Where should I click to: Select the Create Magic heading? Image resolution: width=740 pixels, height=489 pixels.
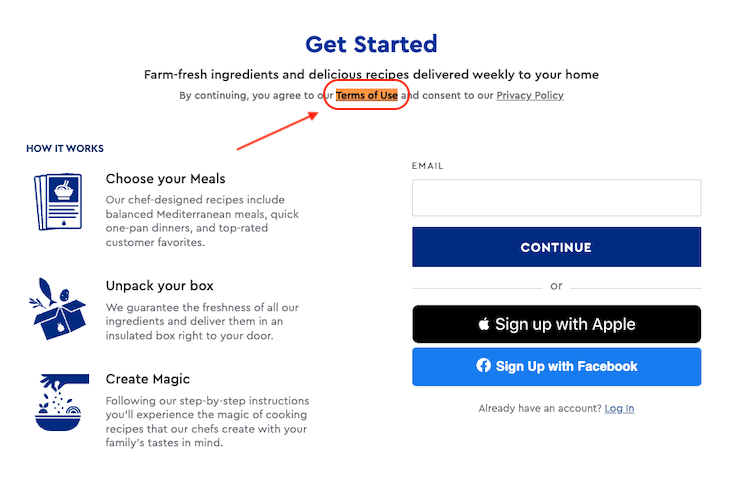click(148, 379)
